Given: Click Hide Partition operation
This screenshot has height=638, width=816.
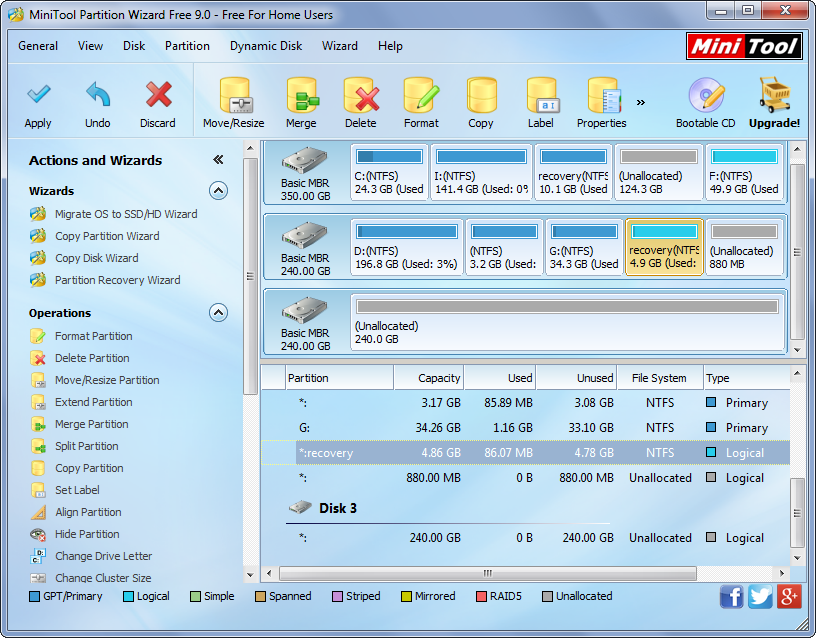Looking at the screenshot, I should point(75,534).
